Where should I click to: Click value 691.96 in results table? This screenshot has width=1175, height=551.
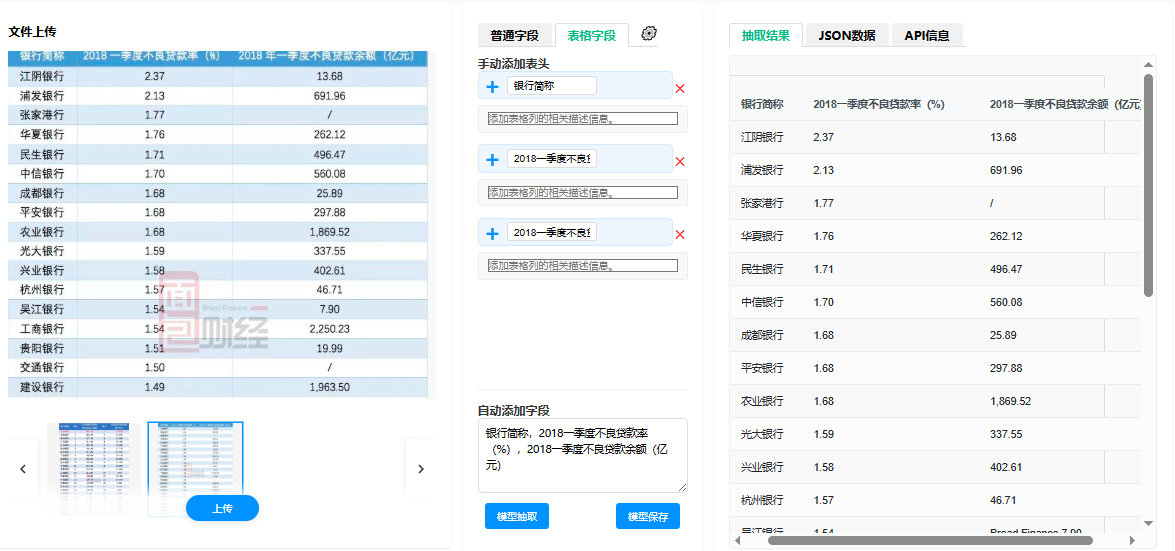point(1005,170)
